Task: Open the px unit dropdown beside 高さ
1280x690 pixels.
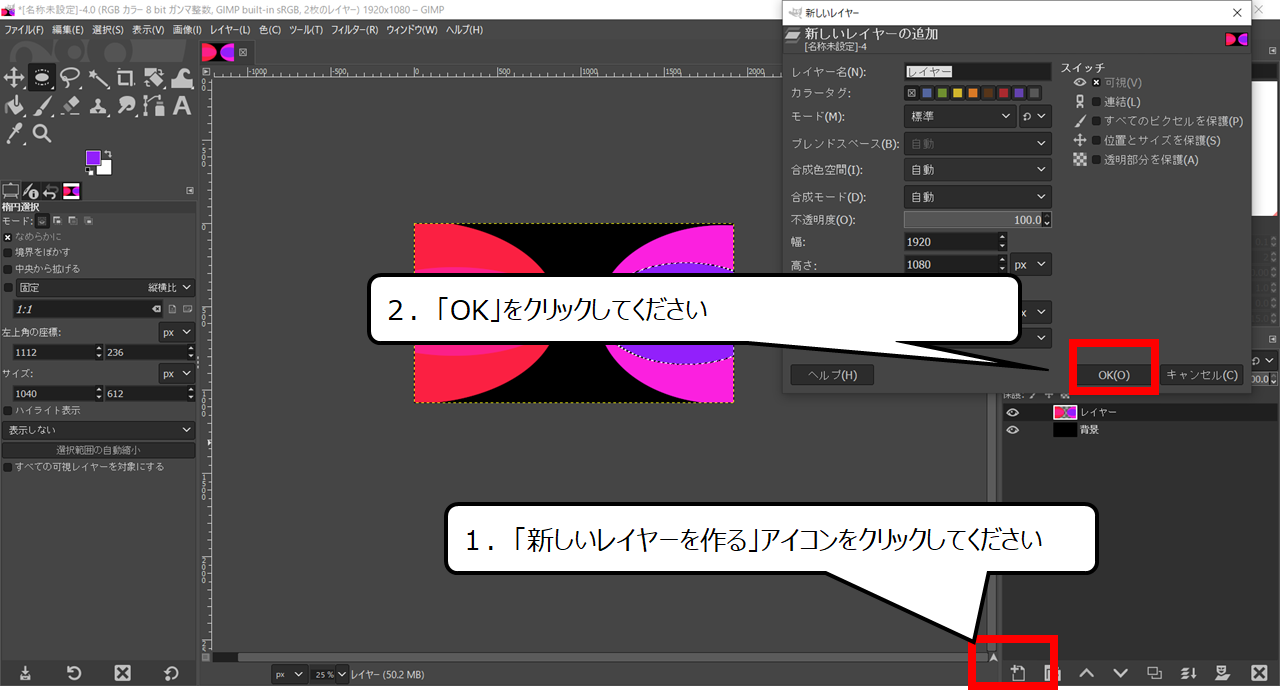Action: pyautogui.click(x=1031, y=265)
